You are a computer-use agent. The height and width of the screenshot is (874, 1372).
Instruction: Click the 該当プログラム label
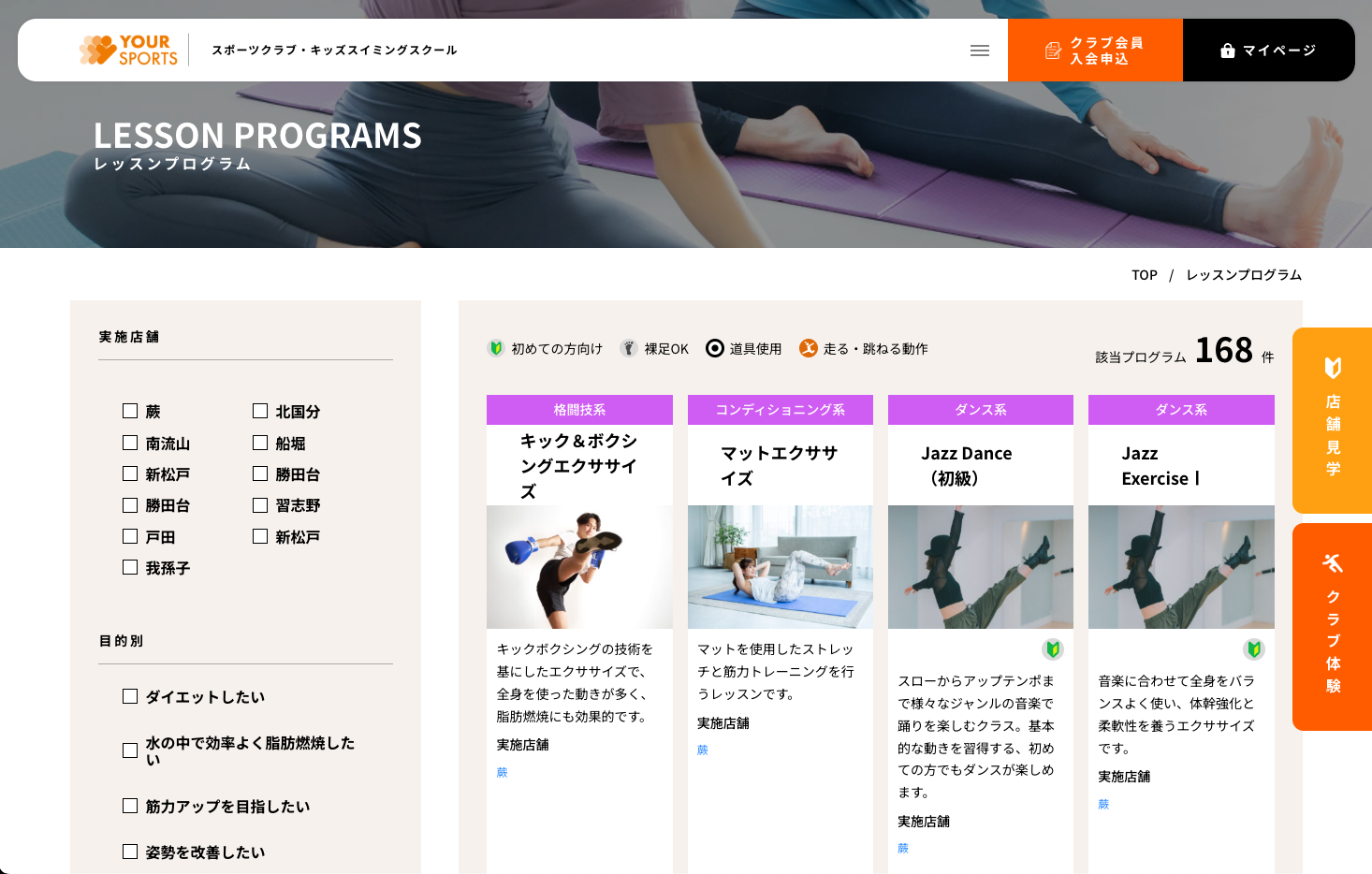1141,357
